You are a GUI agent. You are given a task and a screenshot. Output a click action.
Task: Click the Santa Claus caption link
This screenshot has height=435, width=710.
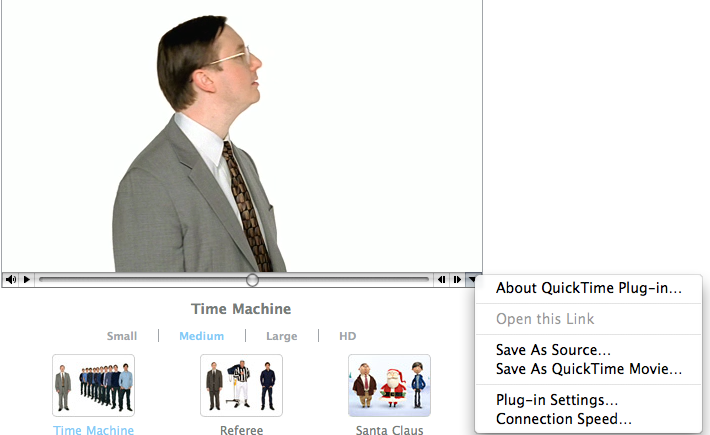click(x=389, y=430)
